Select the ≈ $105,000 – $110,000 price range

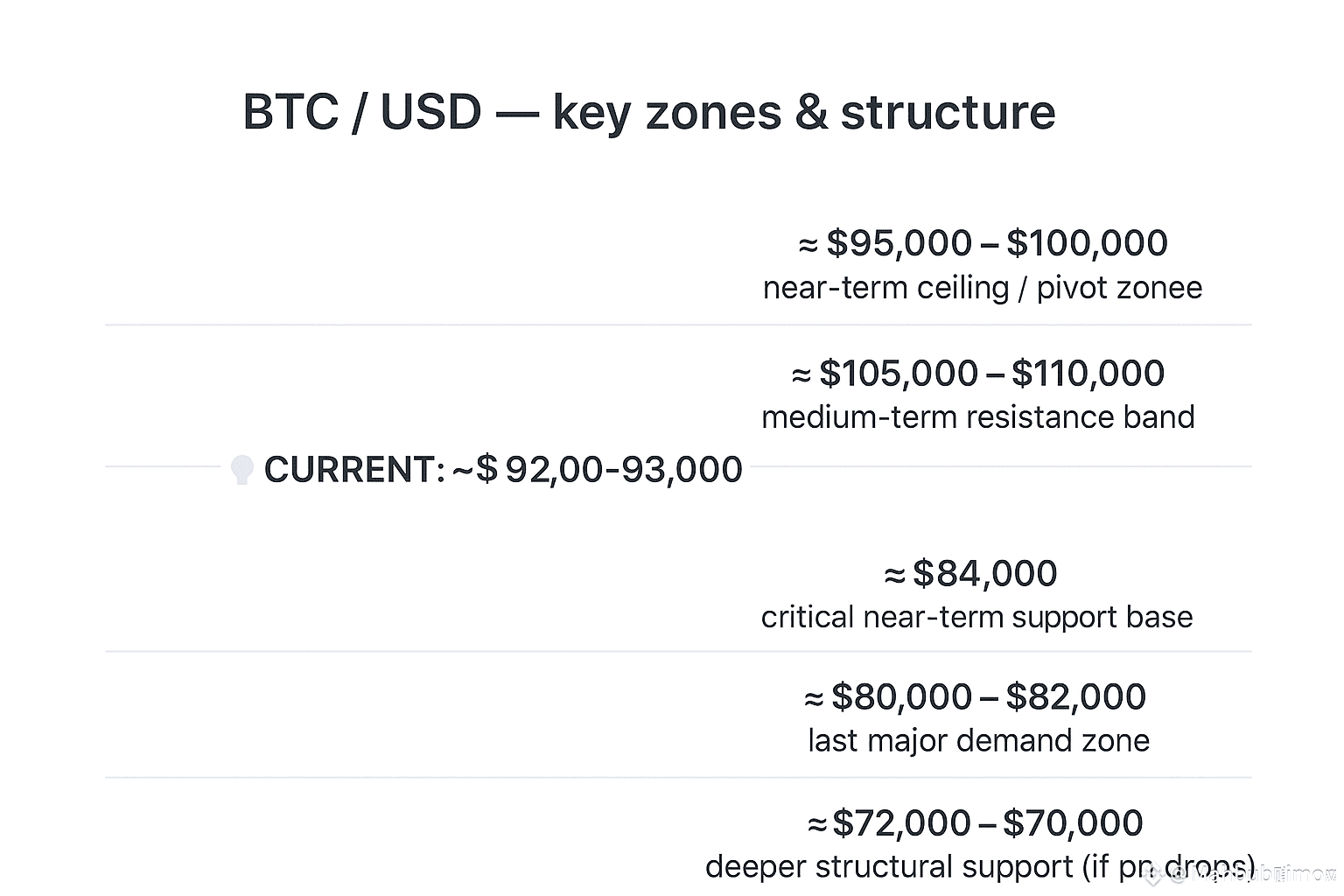[x=977, y=374]
